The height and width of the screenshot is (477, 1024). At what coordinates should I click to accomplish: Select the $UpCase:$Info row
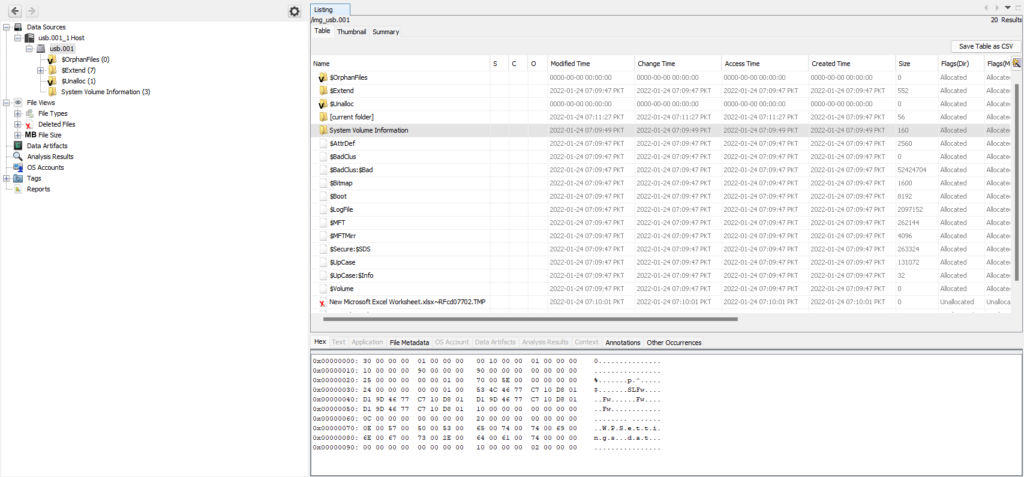point(662,276)
